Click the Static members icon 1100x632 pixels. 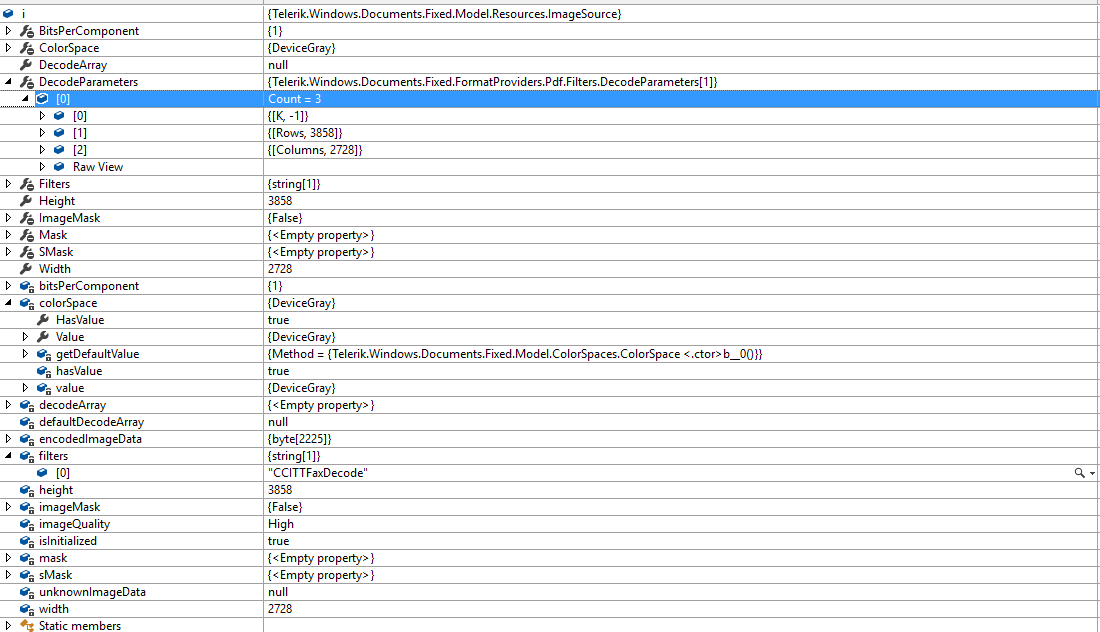(x=26, y=626)
